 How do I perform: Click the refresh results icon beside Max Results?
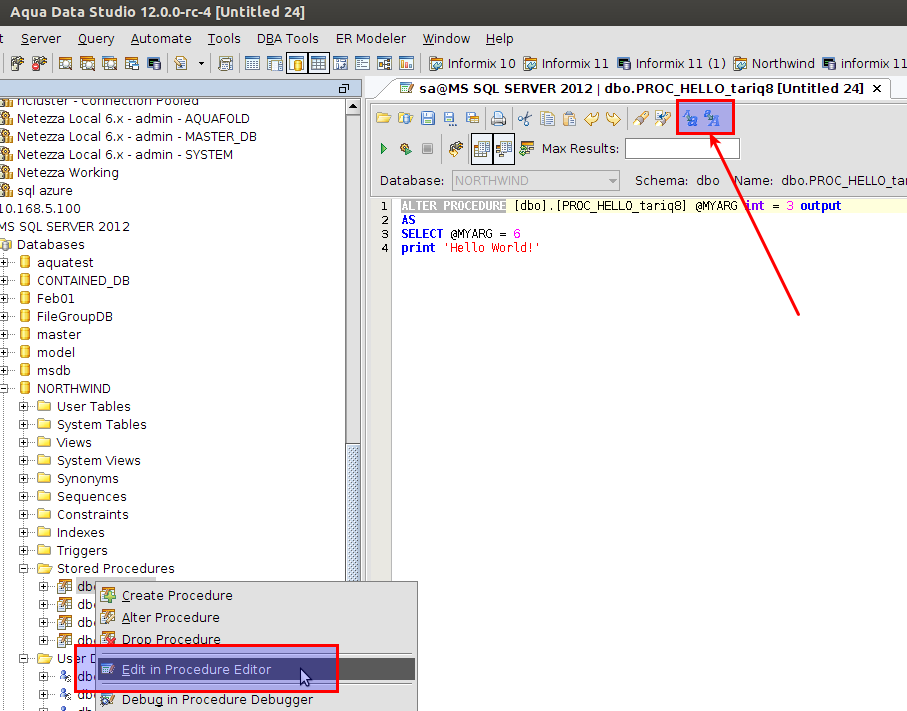click(x=526, y=149)
